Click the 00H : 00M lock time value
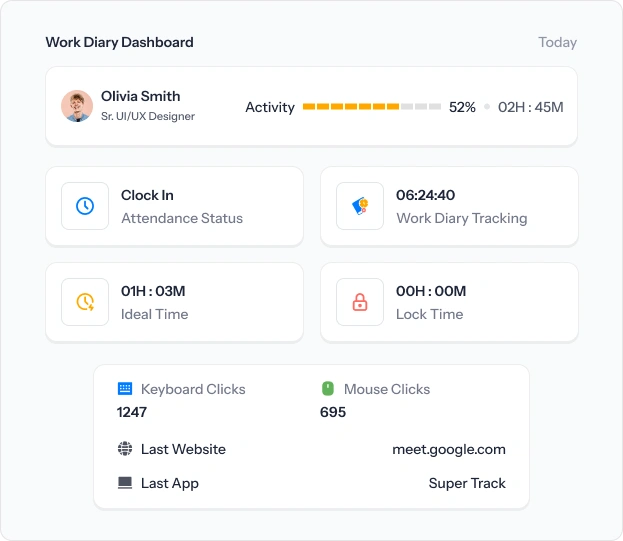The width and height of the screenshot is (623, 541). point(431,291)
